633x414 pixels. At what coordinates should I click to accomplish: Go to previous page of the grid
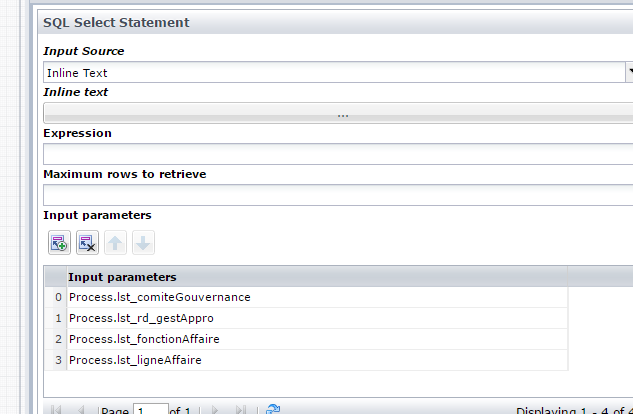[81, 410]
